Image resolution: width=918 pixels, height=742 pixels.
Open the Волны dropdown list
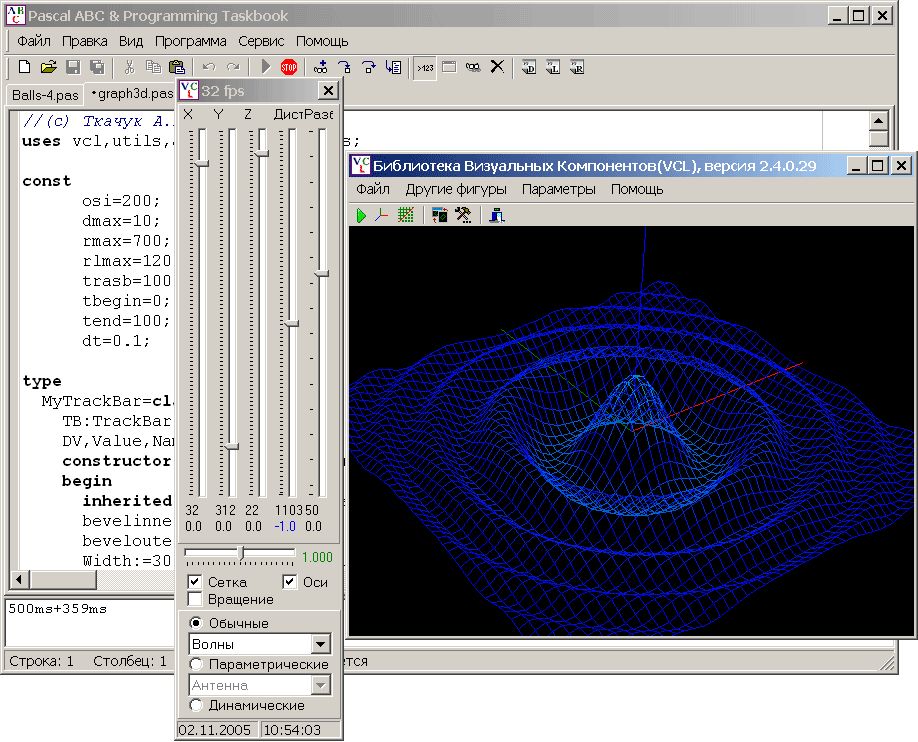pyautogui.click(x=320, y=644)
